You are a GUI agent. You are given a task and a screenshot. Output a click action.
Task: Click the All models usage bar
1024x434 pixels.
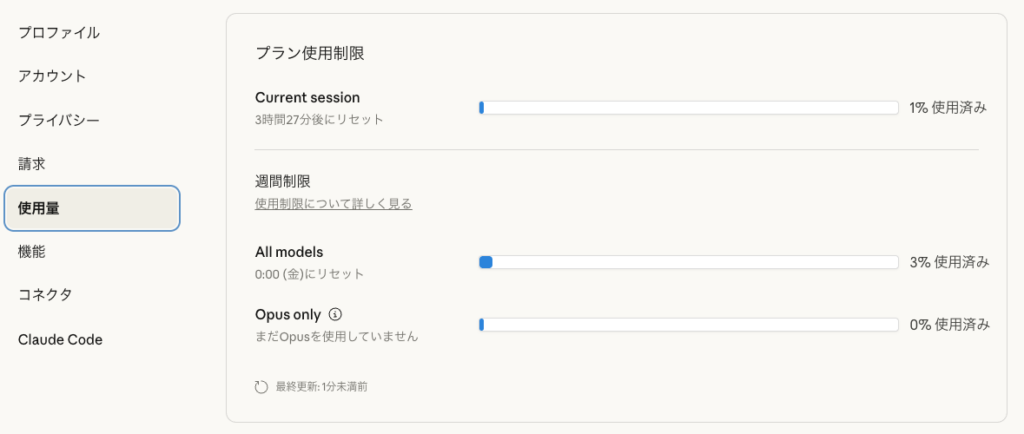(x=688, y=262)
